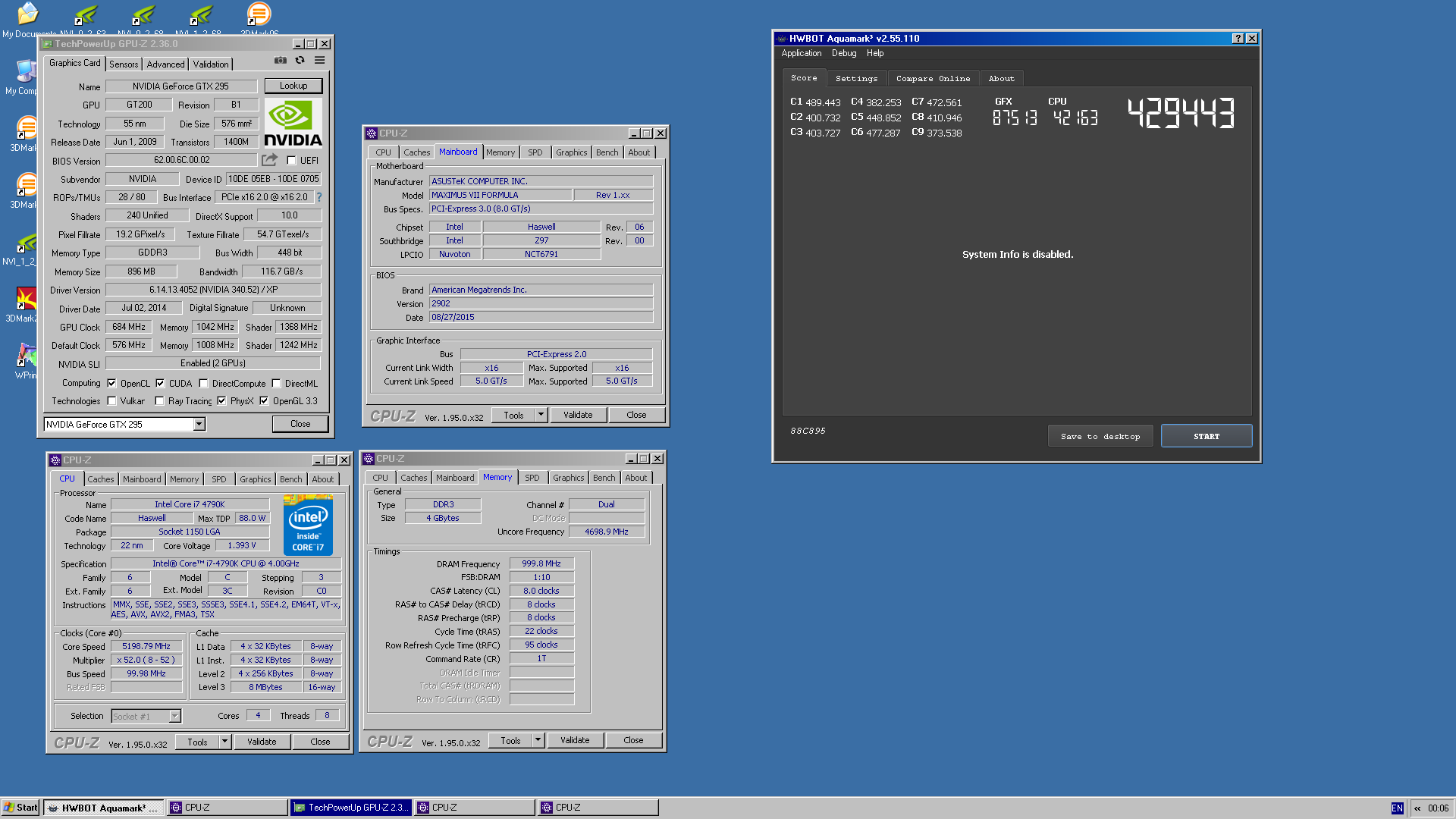Open the SPD tab in Mainboard CPU-Z window
This screenshot has height=819, width=1456.
(x=535, y=152)
